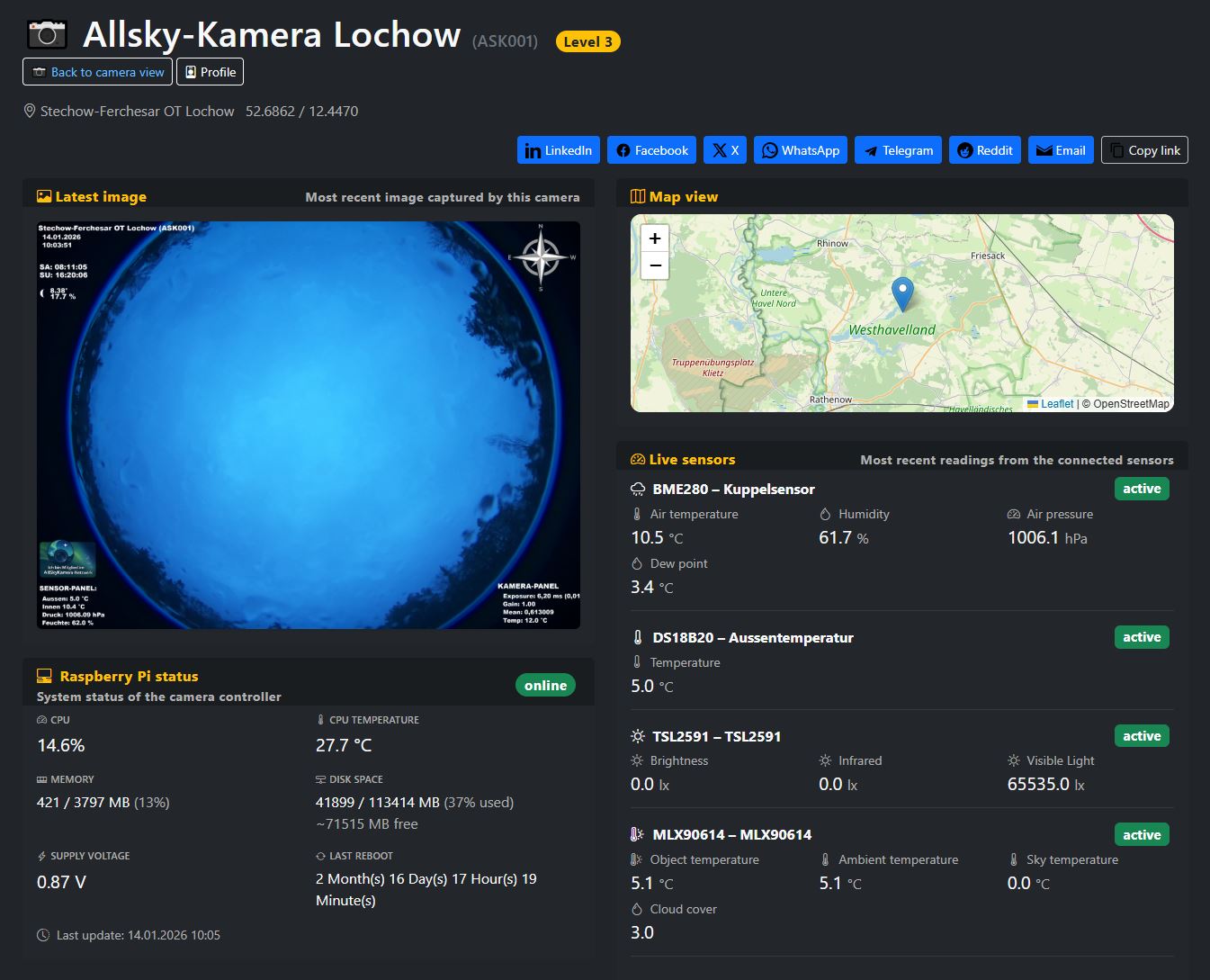Toggle the online status badge of Raspberry Pi
This screenshot has width=1210, height=980.
click(x=545, y=685)
